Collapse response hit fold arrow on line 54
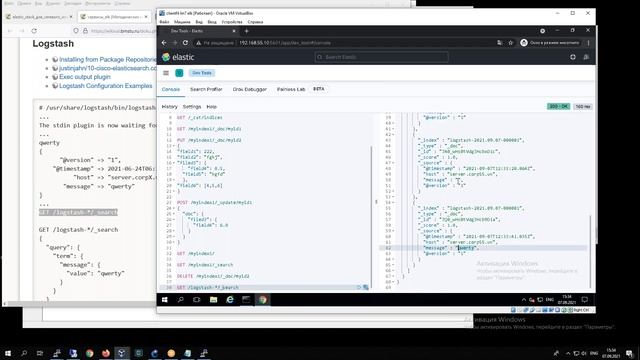Image resolution: width=640 pixels, height=360 pixels. 393,202
